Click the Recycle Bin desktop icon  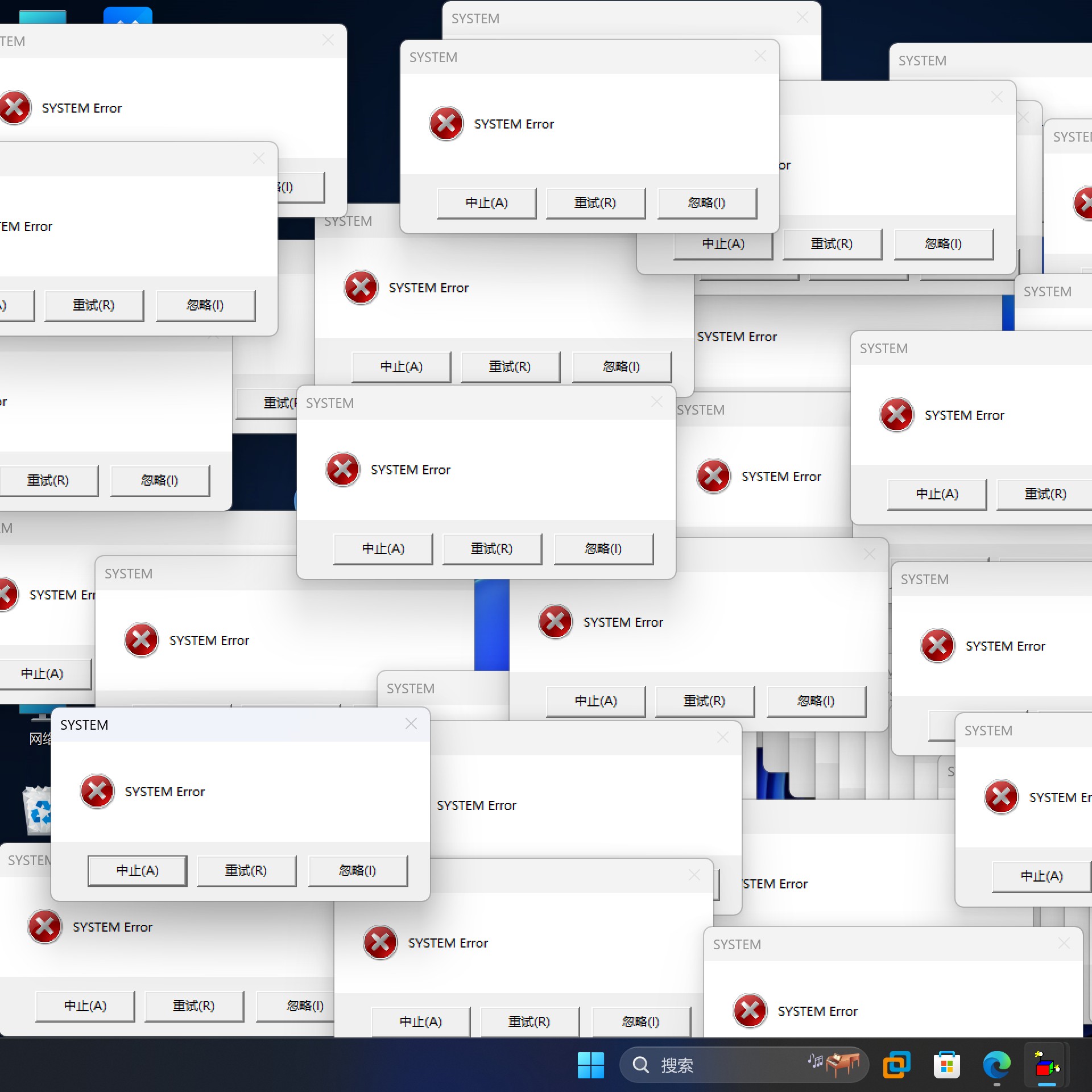tap(38, 810)
